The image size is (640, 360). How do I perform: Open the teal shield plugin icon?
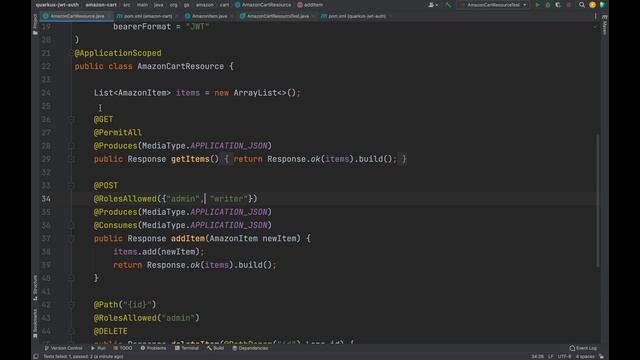point(602,5)
